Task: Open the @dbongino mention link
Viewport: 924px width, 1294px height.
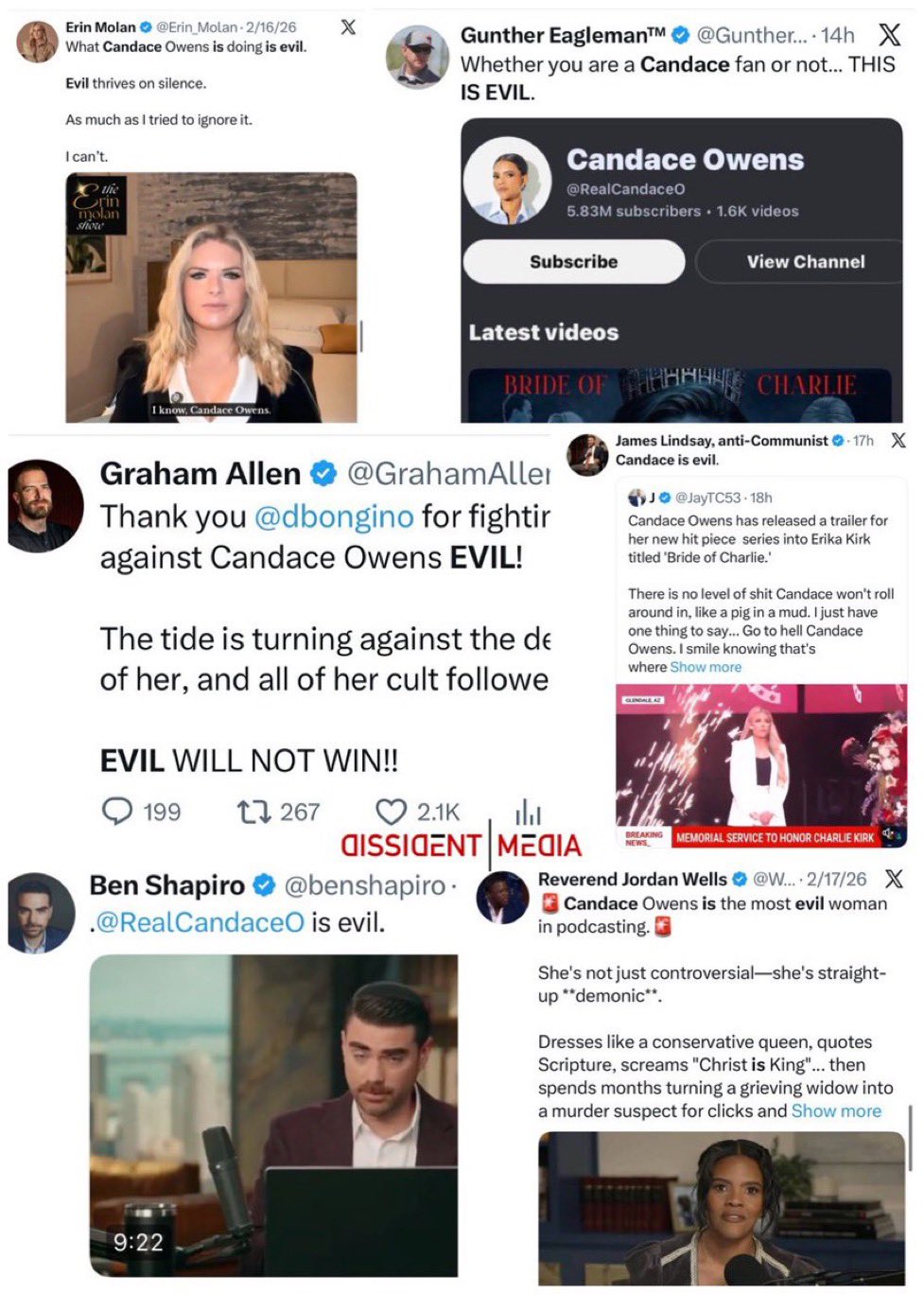Action: [x=334, y=516]
